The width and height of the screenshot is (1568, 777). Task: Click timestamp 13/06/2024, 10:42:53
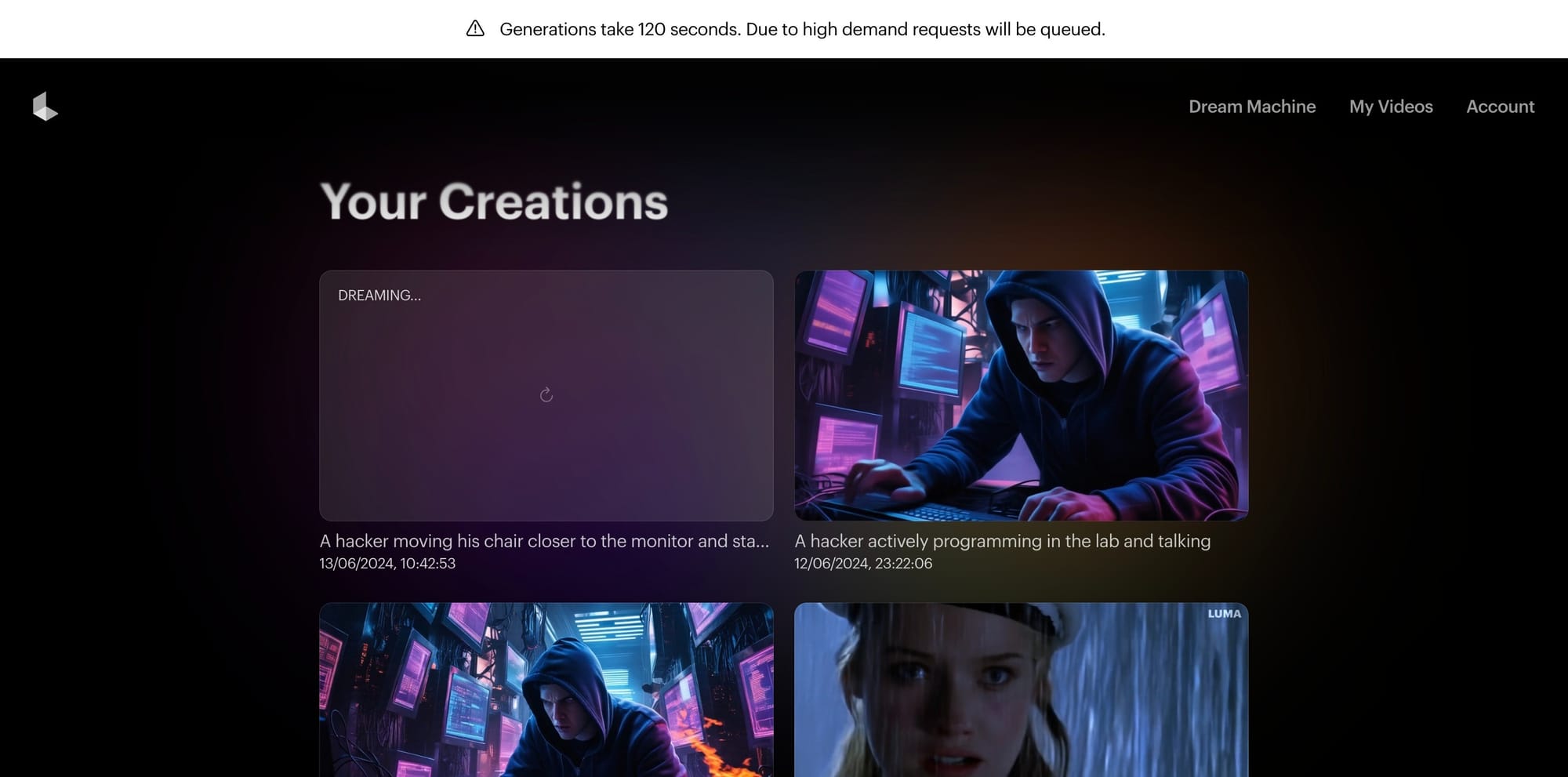pyautogui.click(x=387, y=564)
